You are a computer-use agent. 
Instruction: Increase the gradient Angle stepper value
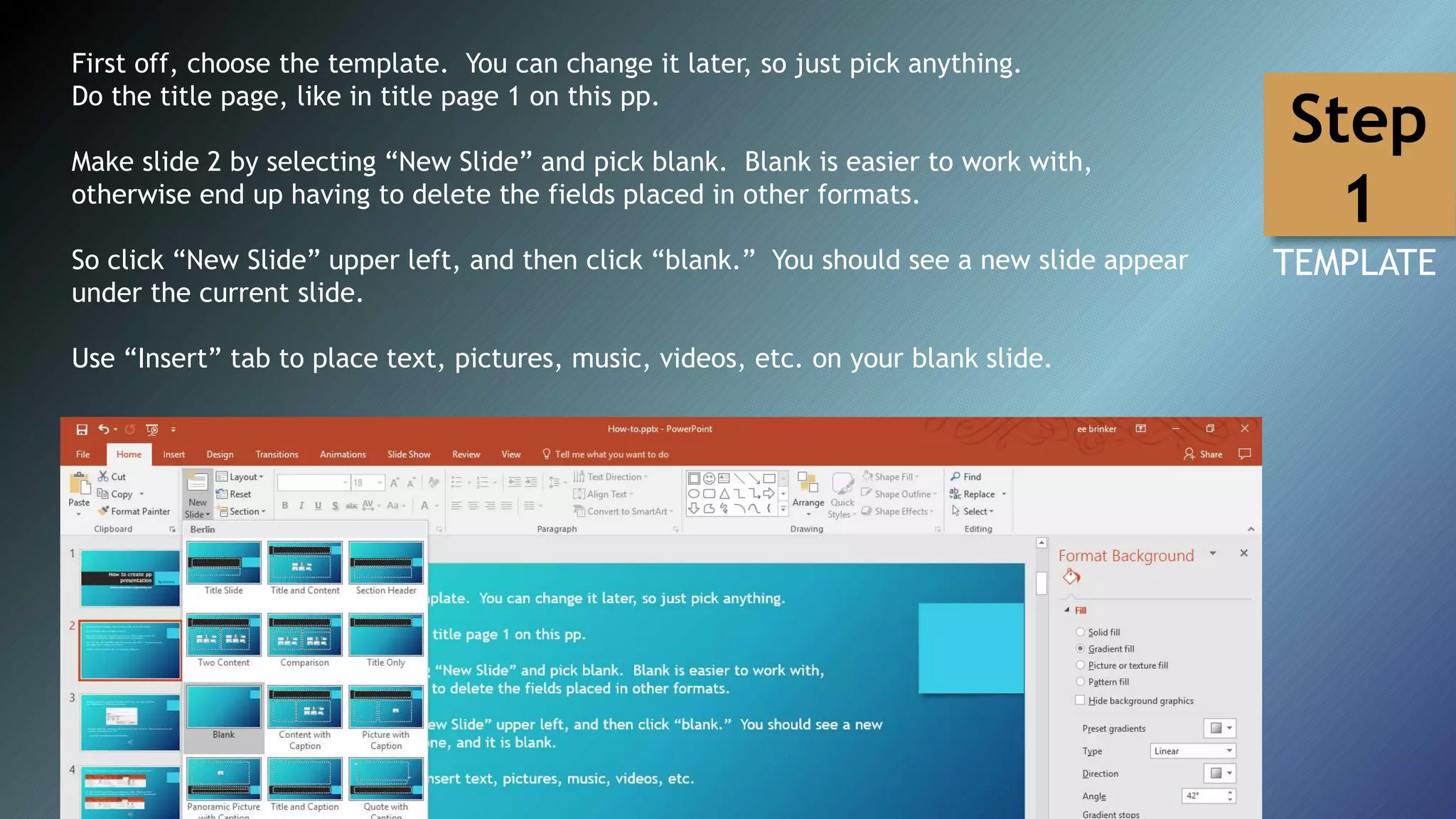(x=1230, y=792)
